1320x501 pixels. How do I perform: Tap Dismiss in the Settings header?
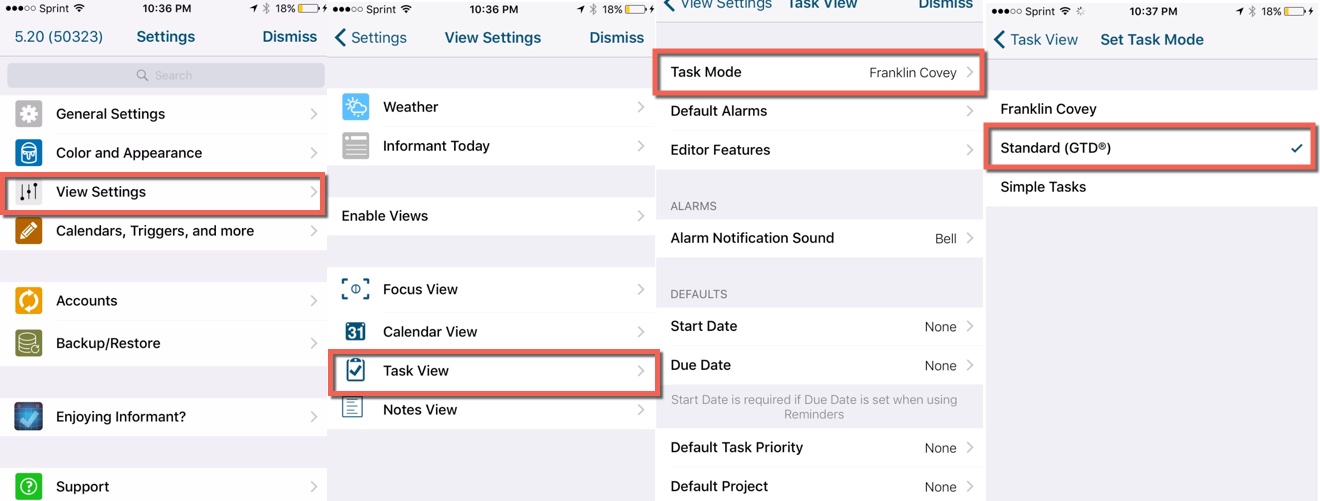click(x=289, y=37)
